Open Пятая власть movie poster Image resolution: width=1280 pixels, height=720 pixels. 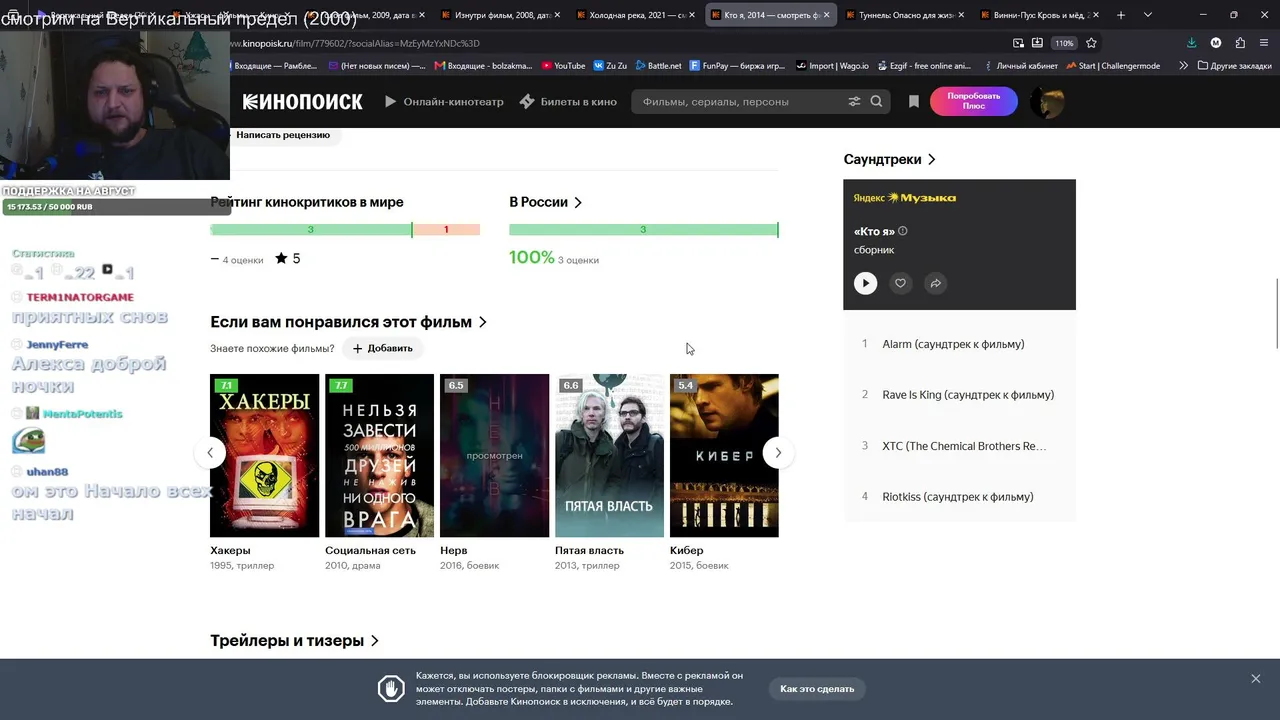tap(609, 456)
